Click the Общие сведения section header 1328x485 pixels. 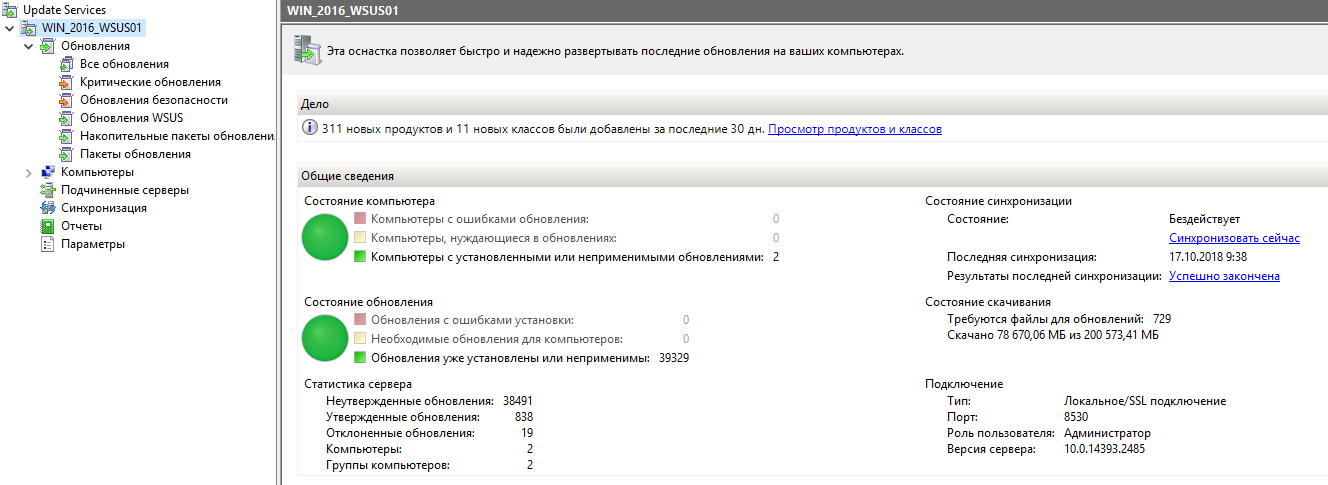[x=348, y=176]
